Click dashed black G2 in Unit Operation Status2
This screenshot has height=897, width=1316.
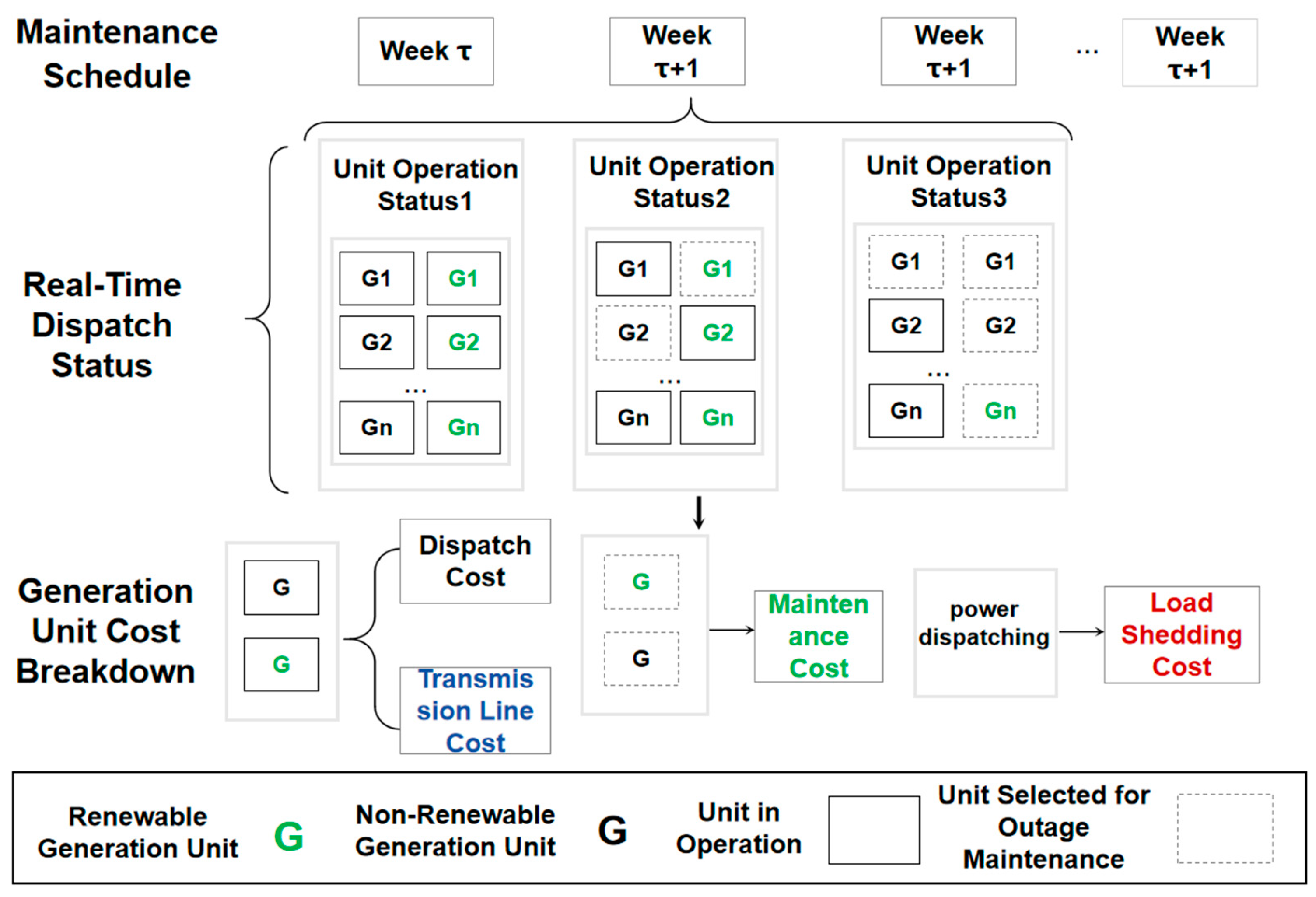(x=633, y=333)
